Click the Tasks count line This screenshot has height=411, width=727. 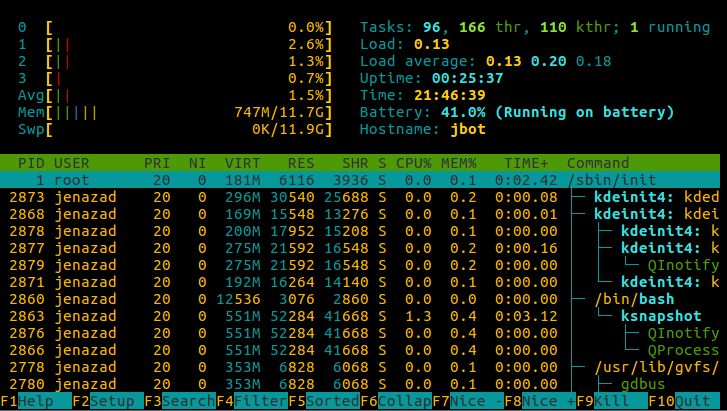click(535, 27)
